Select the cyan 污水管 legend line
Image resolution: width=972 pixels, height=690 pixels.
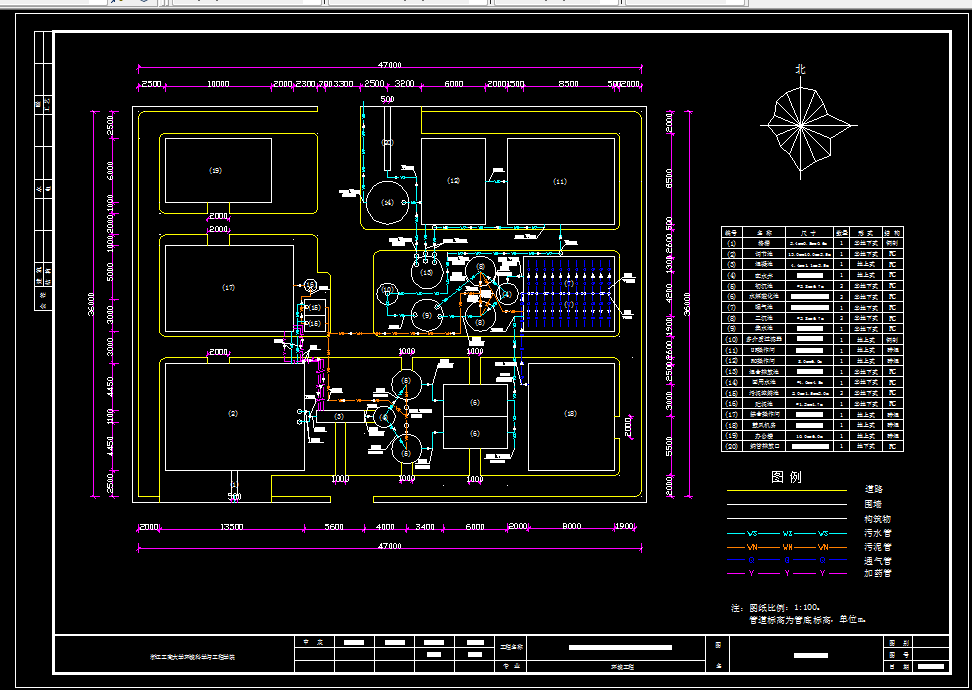tap(787, 533)
